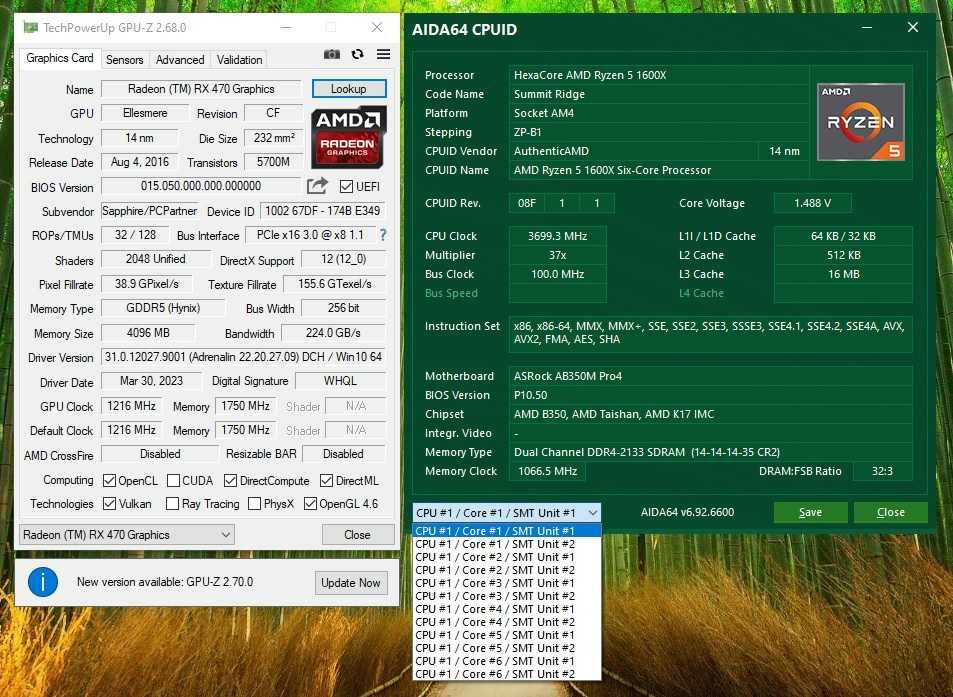Select CPU #1 / Core #6 / SMT Unit #2
953x697 pixels.
[507, 674]
